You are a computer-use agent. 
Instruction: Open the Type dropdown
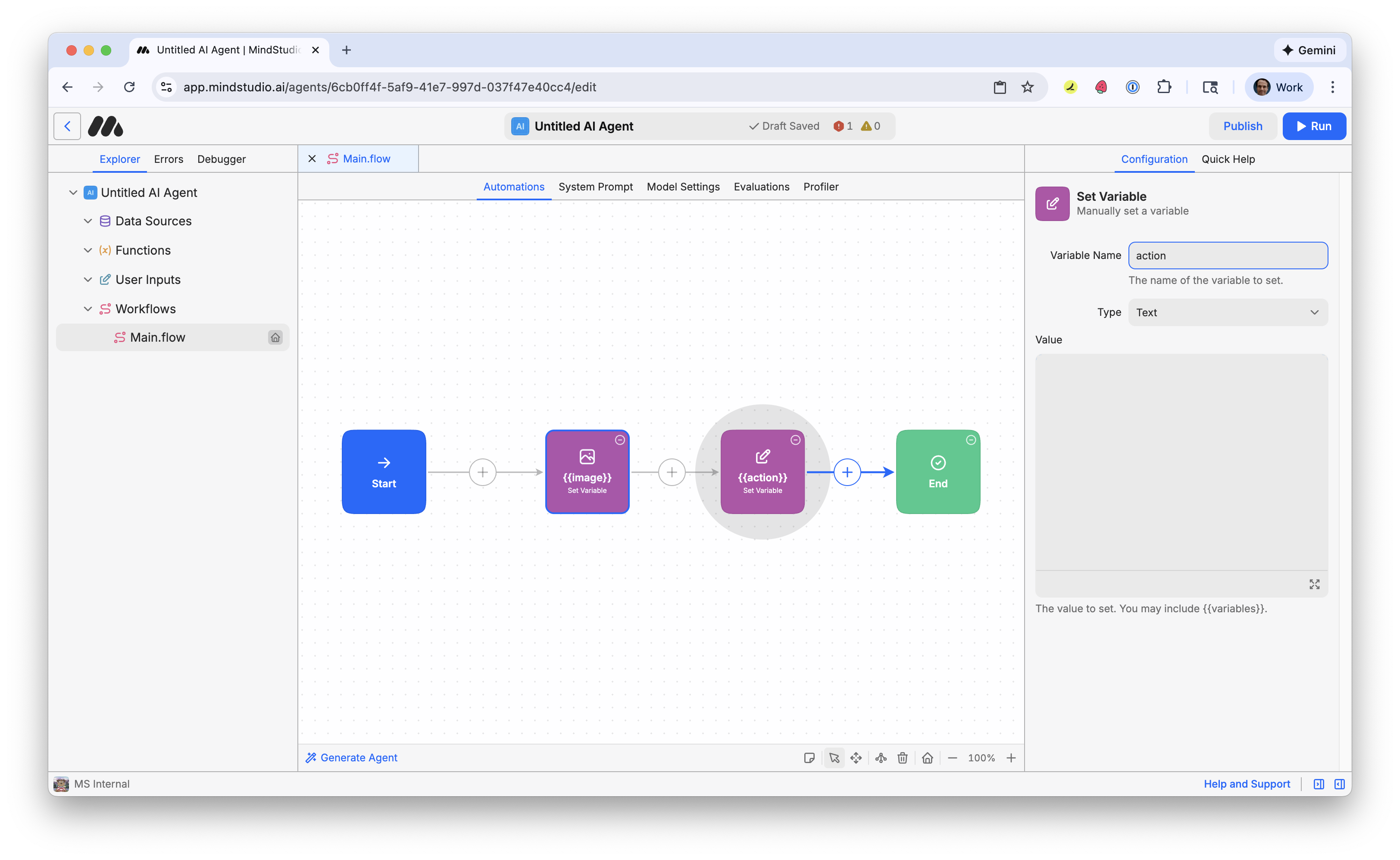point(1228,312)
